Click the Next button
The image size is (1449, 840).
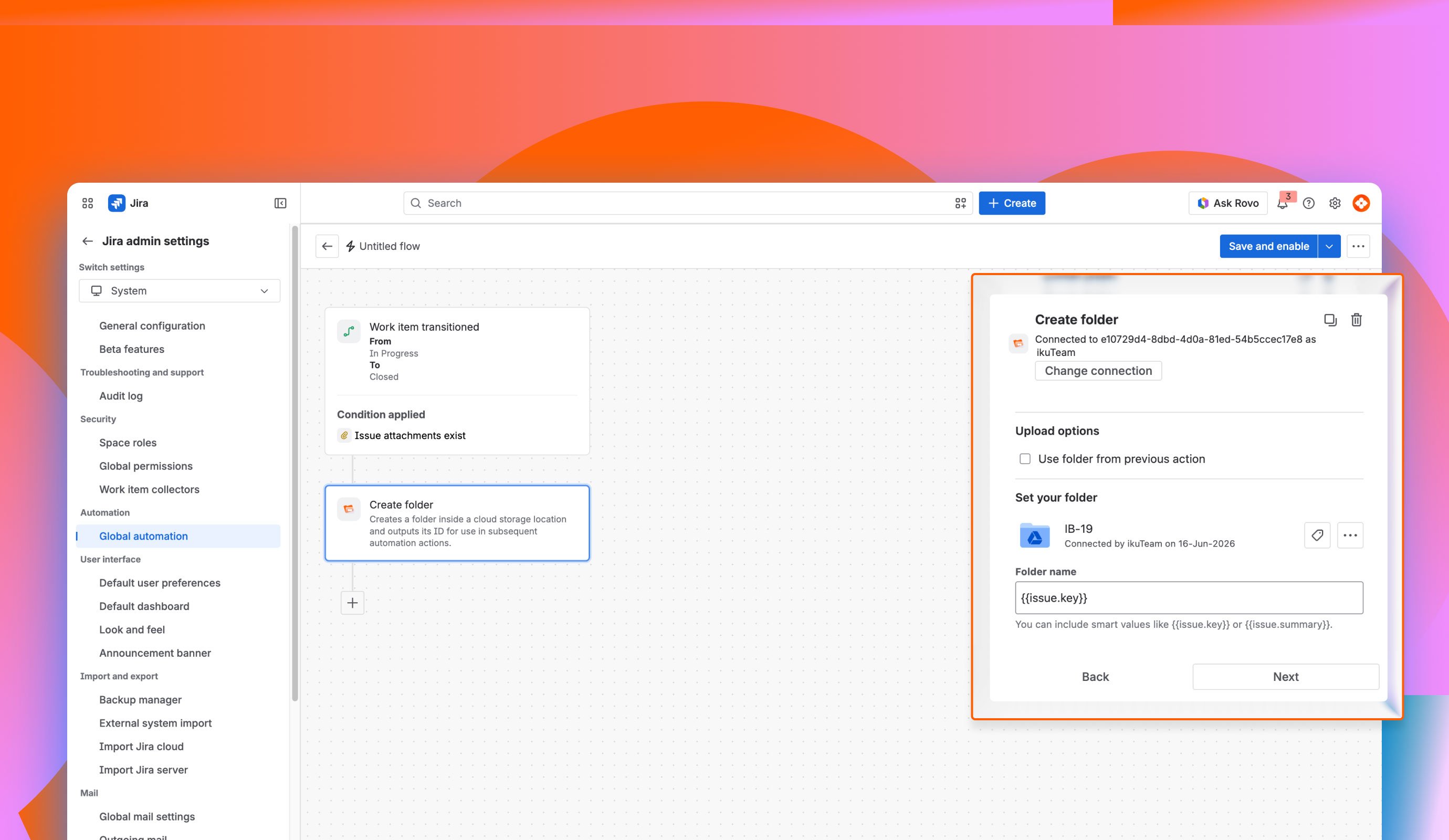[1286, 677]
